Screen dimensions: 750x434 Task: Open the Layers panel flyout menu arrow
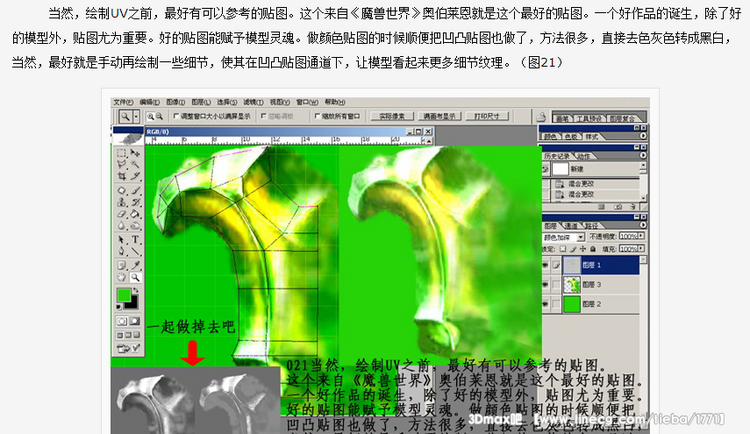[643, 225]
